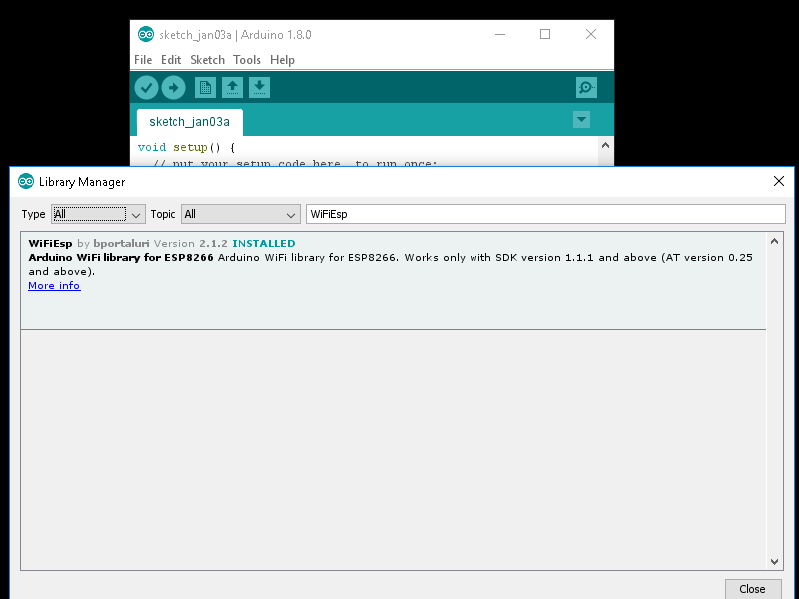Open the File menu

(x=143, y=60)
